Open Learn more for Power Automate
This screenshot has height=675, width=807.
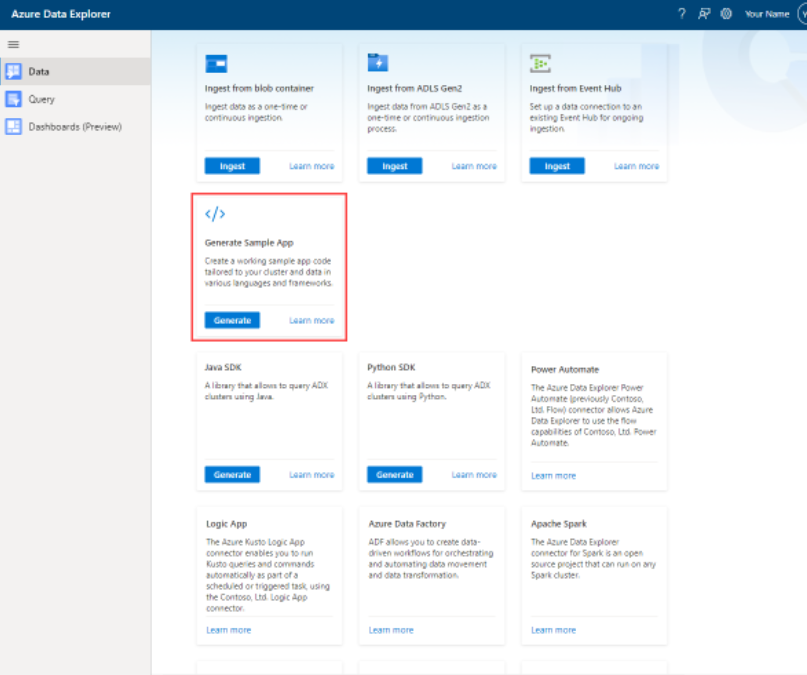(553, 476)
